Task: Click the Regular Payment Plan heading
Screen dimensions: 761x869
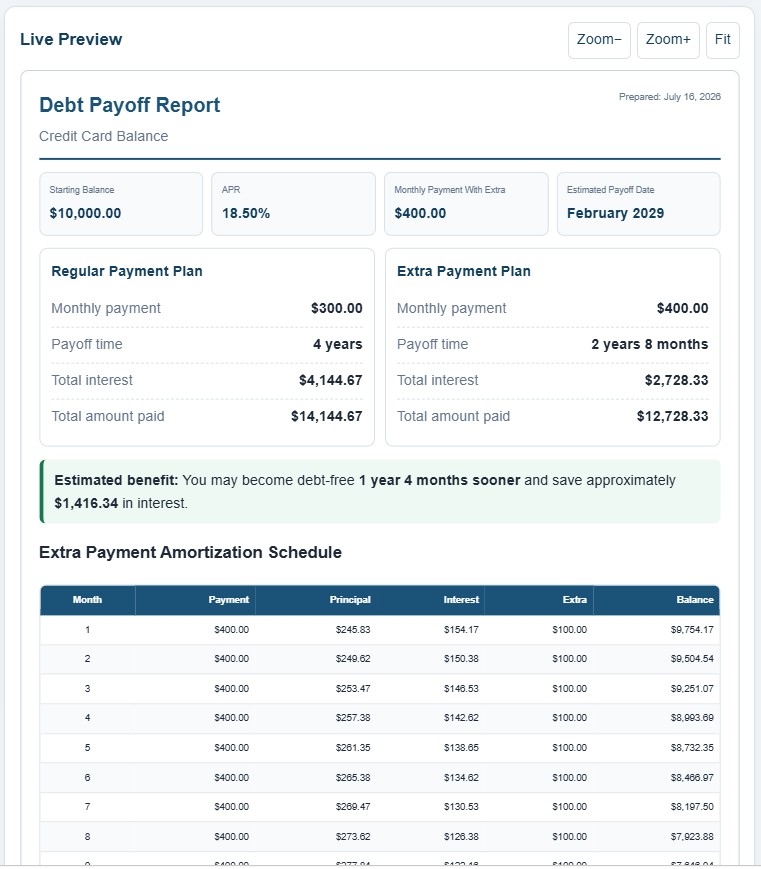Action: [x=127, y=271]
